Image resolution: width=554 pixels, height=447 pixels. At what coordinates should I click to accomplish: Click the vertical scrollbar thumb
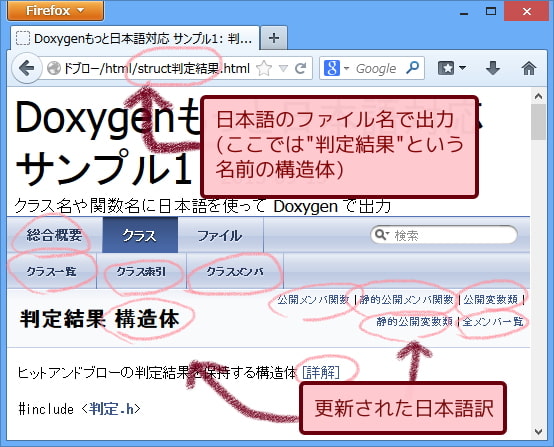pyautogui.click(x=538, y=122)
